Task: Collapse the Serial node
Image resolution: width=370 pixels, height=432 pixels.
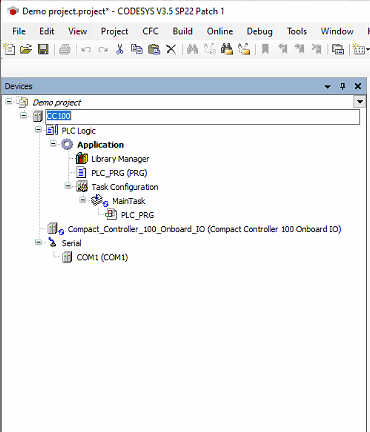Action: coord(38,242)
